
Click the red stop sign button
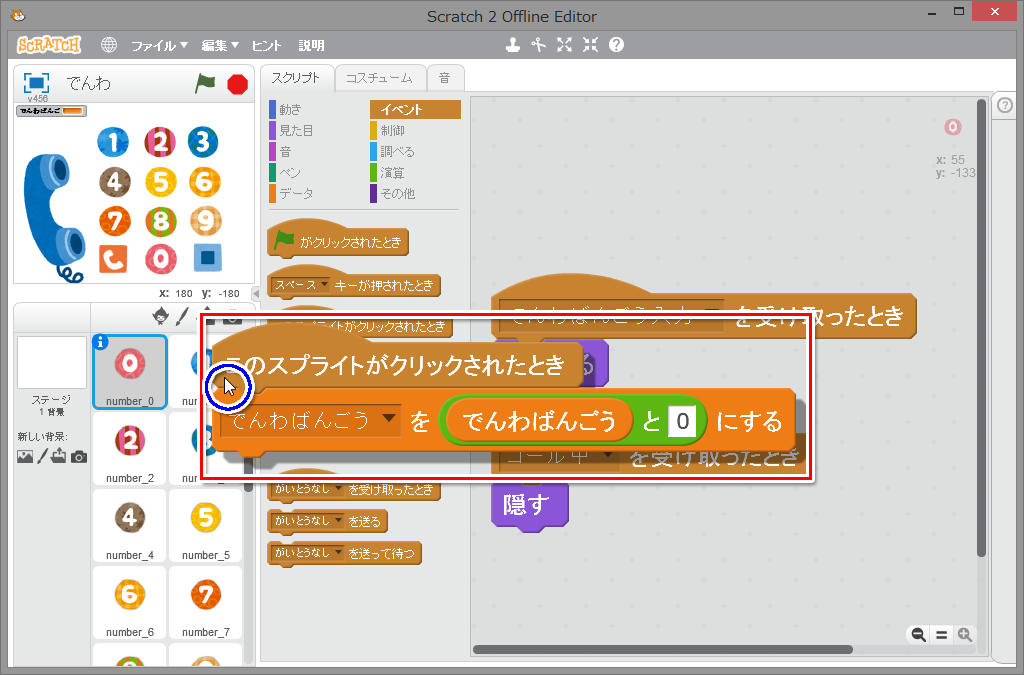click(x=237, y=84)
